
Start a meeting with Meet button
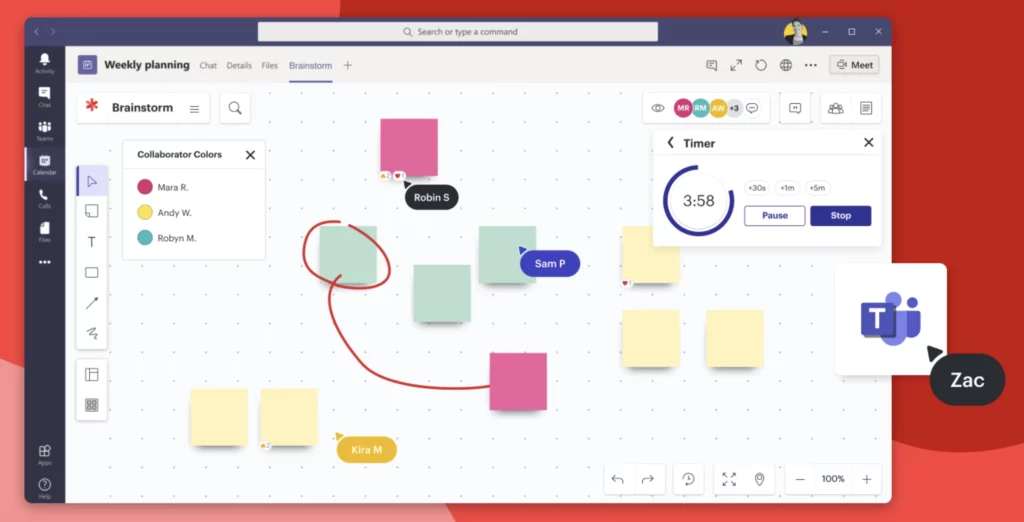tap(854, 65)
